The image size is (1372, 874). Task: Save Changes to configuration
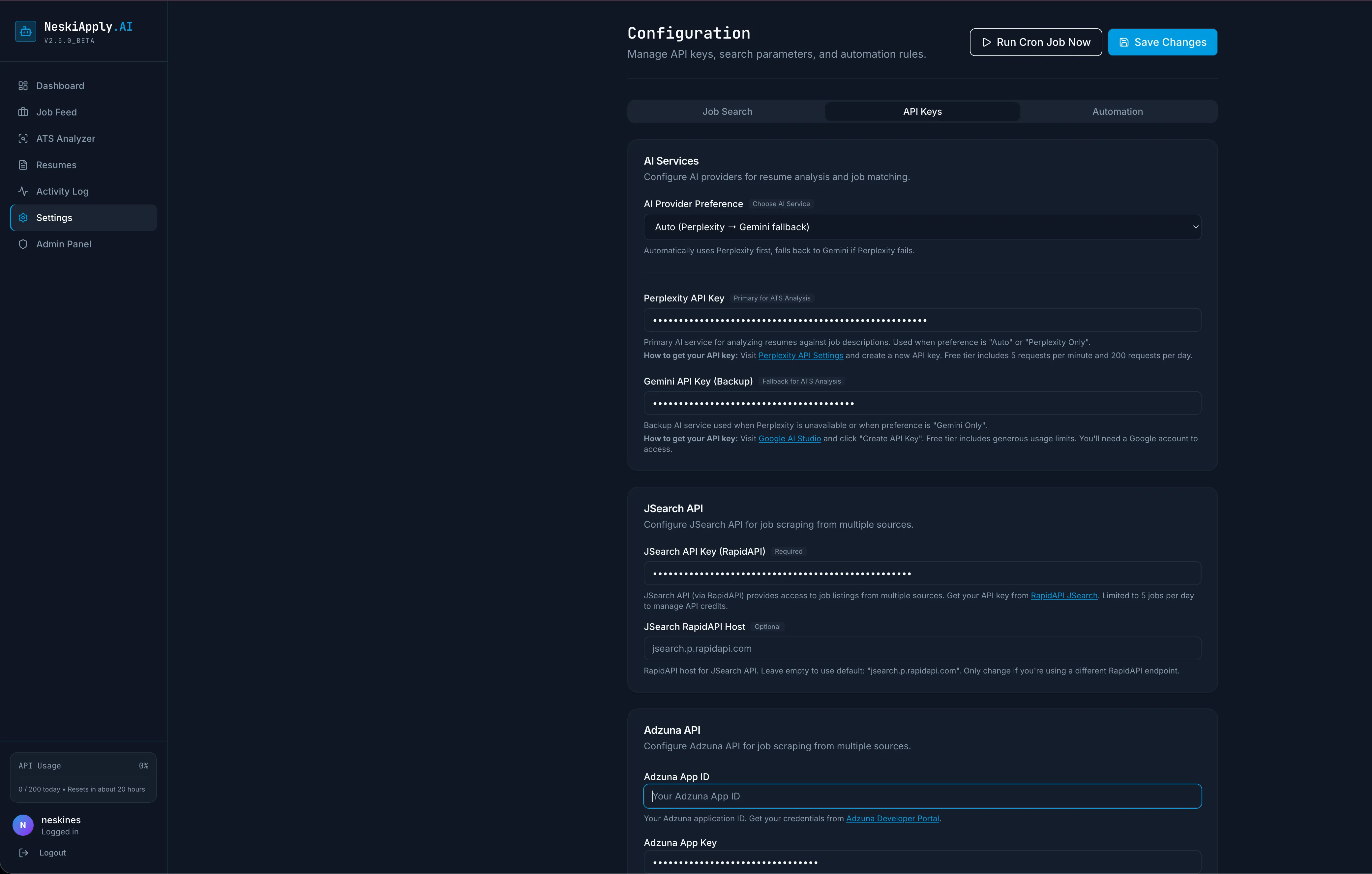click(1162, 42)
